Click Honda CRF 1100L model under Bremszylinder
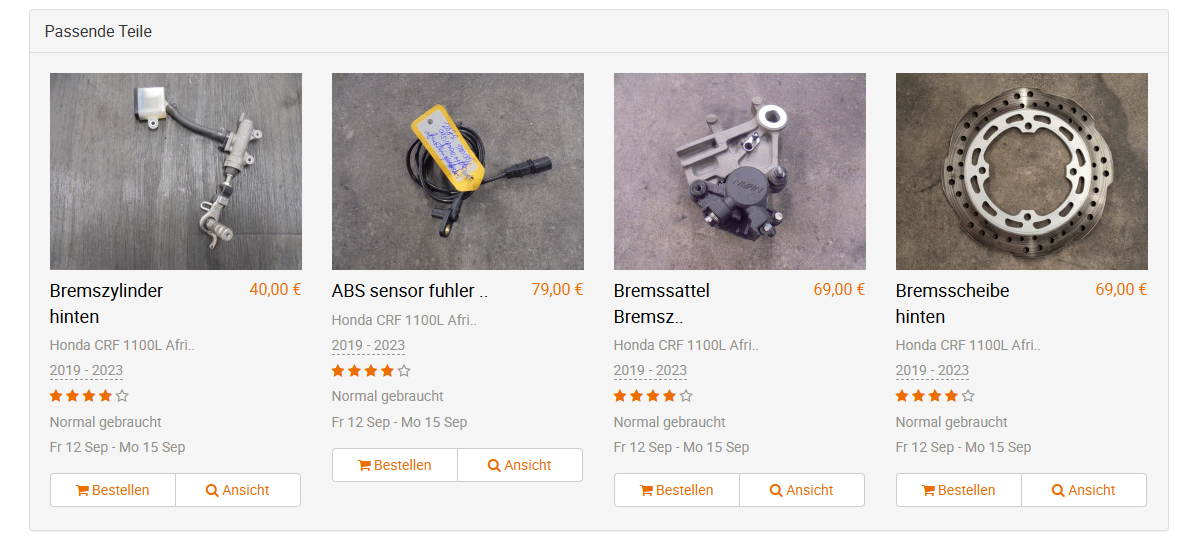The image size is (1190, 541). click(x=122, y=345)
